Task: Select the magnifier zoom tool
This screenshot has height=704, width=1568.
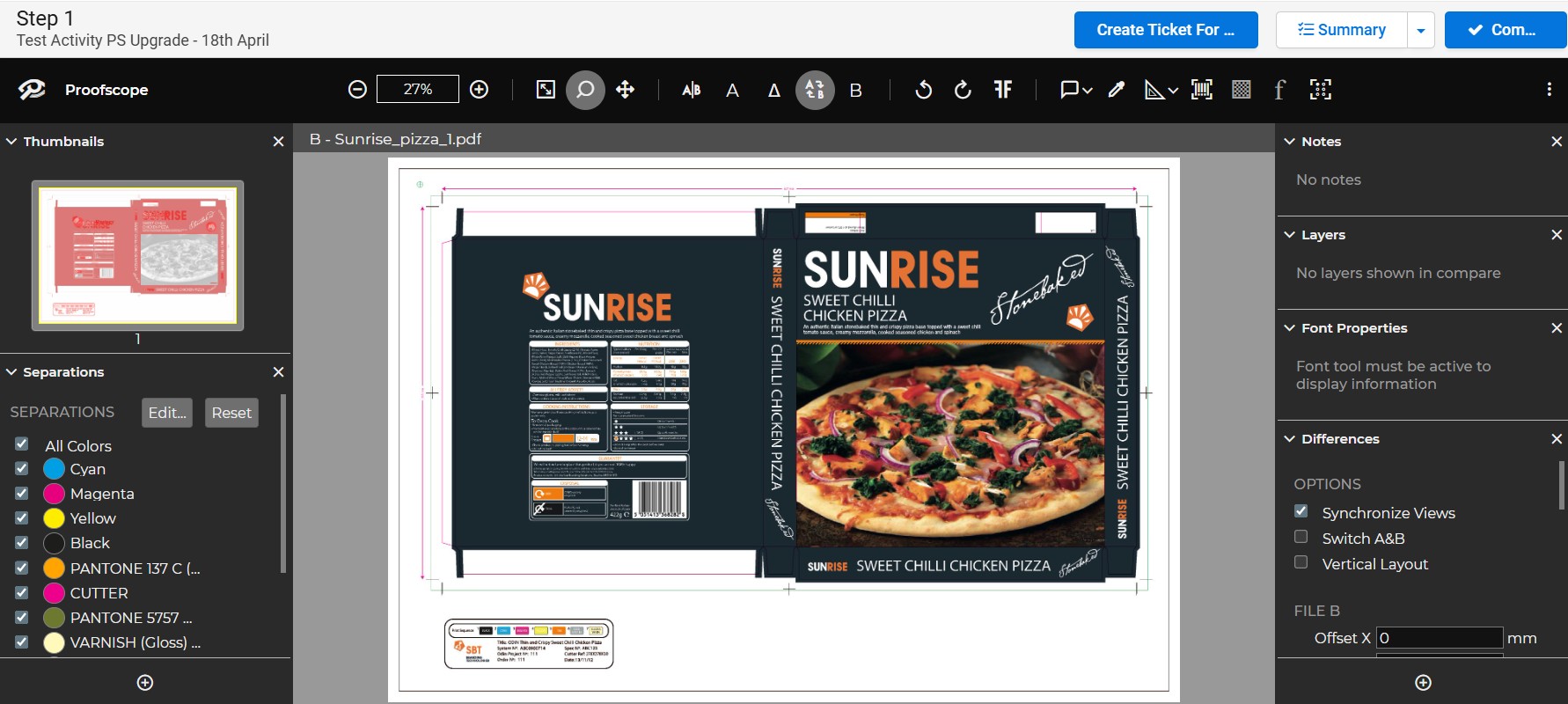Action: click(585, 90)
